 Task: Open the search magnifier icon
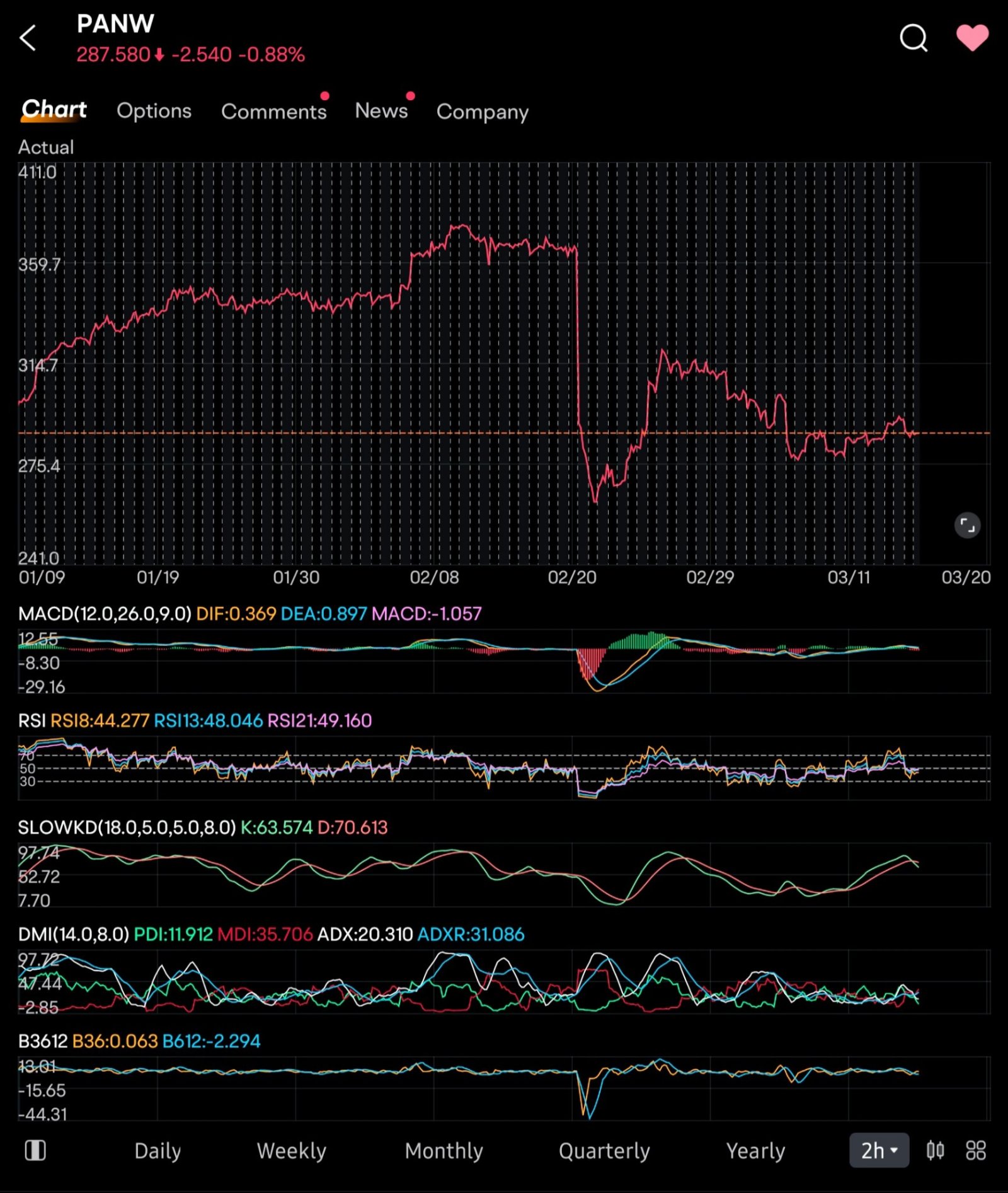tap(913, 38)
